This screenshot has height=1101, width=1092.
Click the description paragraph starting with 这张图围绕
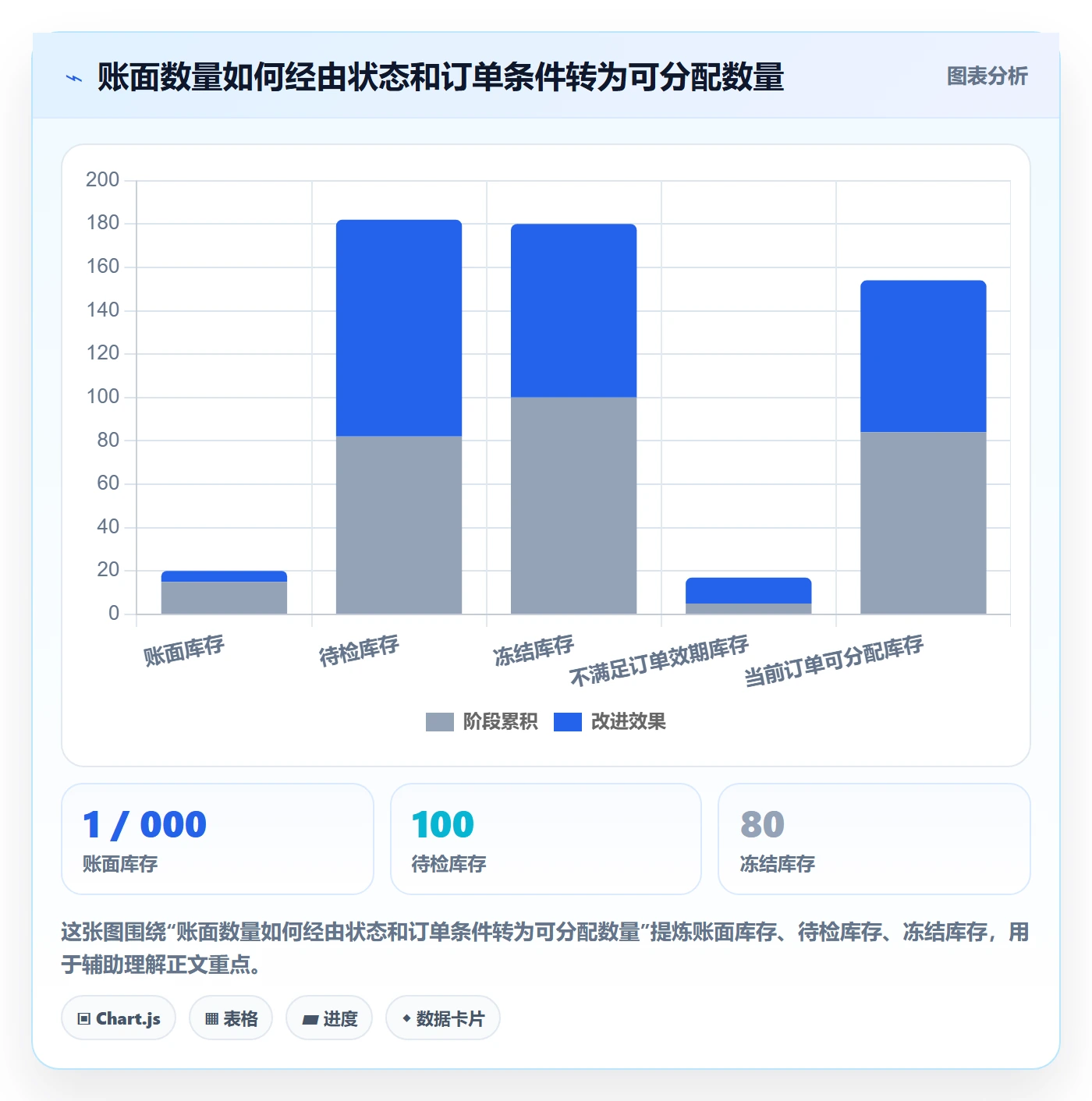(545, 948)
